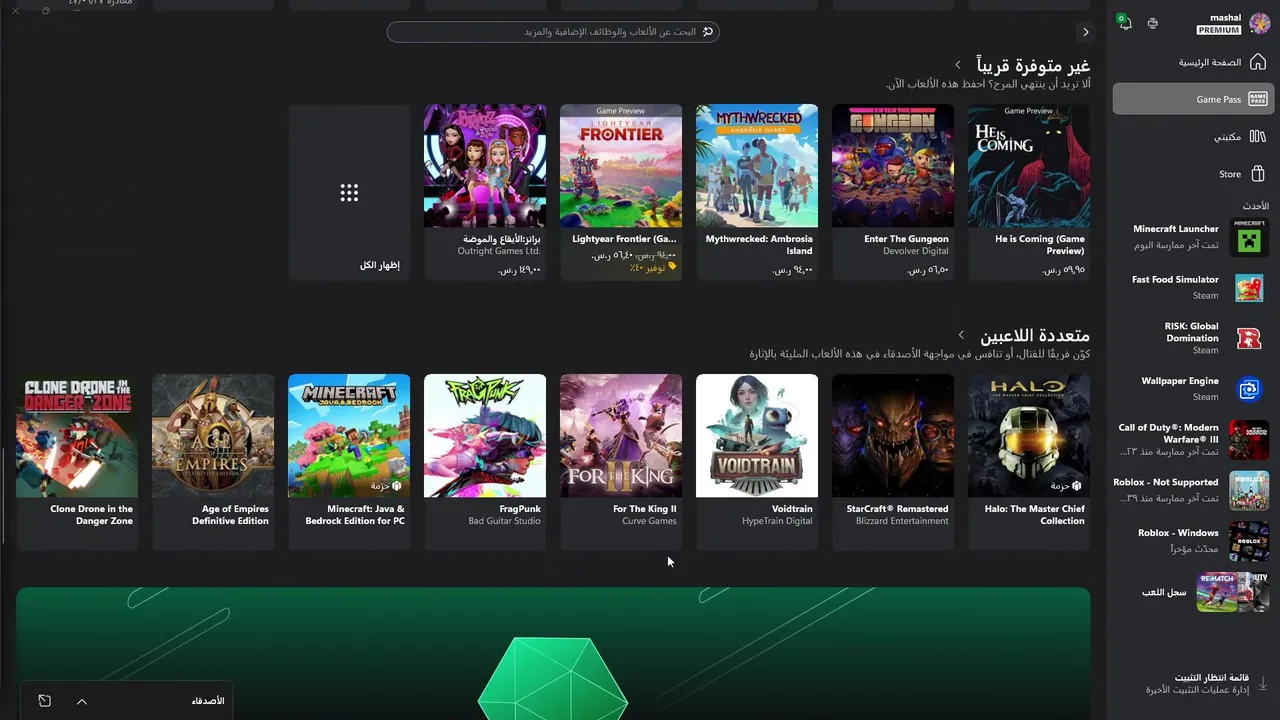
Task: Click the remote play console icon
Action: point(1153,23)
